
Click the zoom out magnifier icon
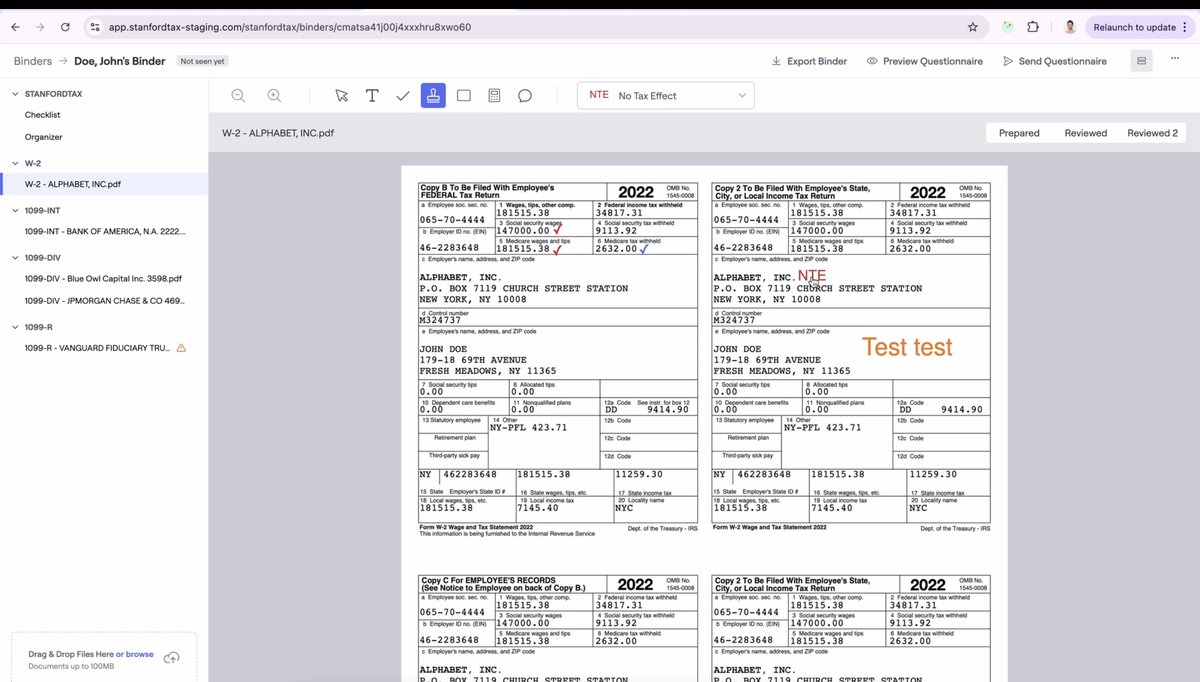pyautogui.click(x=238, y=95)
